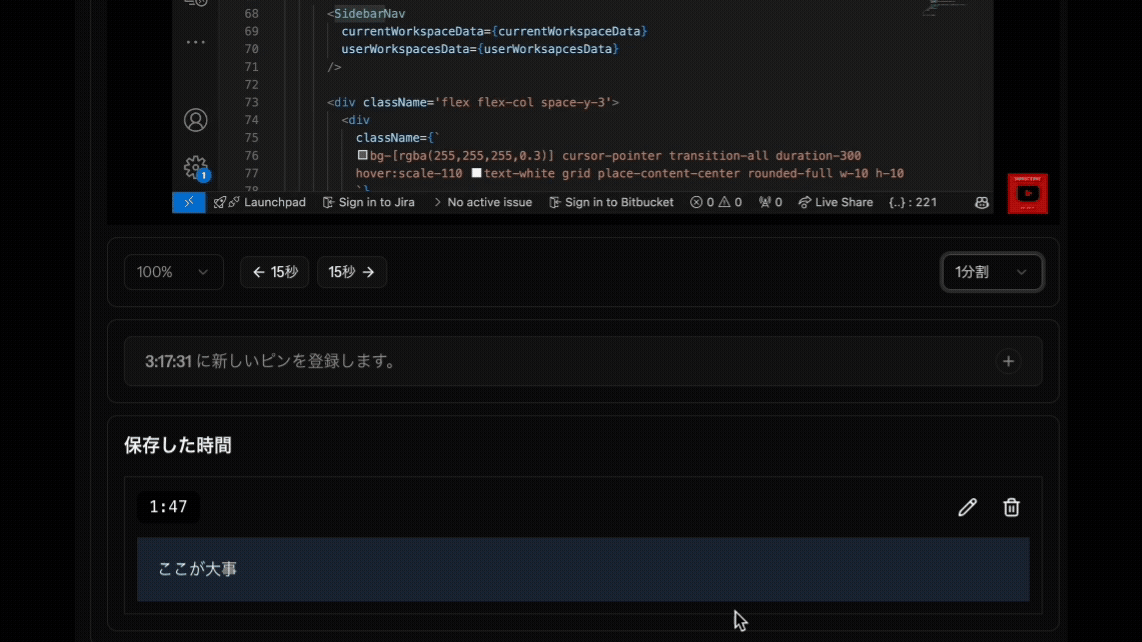This screenshot has width=1142, height=642.
Task: Open the additional views menu with the ellipsis
Action: click(195, 40)
